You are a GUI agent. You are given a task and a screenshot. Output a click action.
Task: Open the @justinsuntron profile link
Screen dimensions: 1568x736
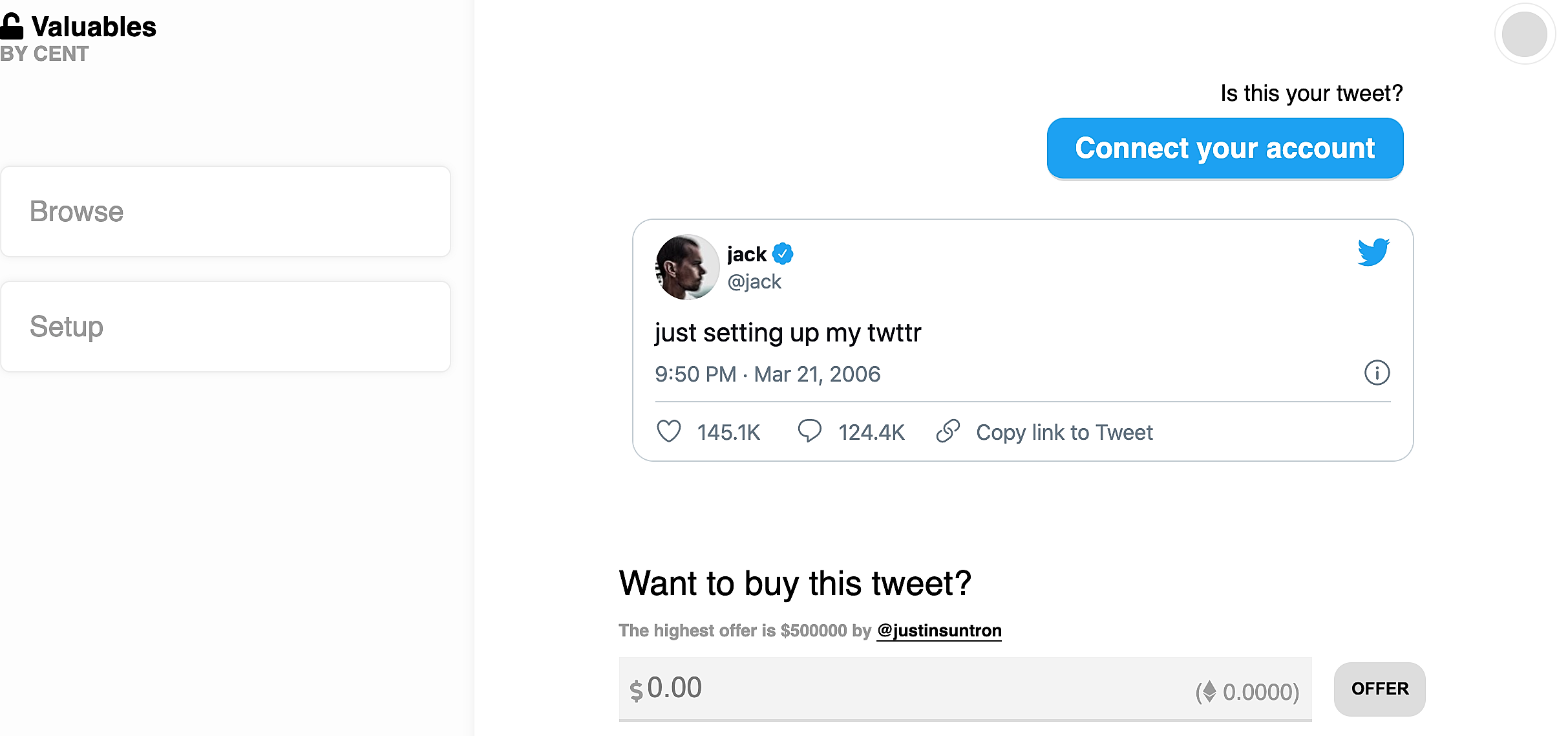(939, 631)
